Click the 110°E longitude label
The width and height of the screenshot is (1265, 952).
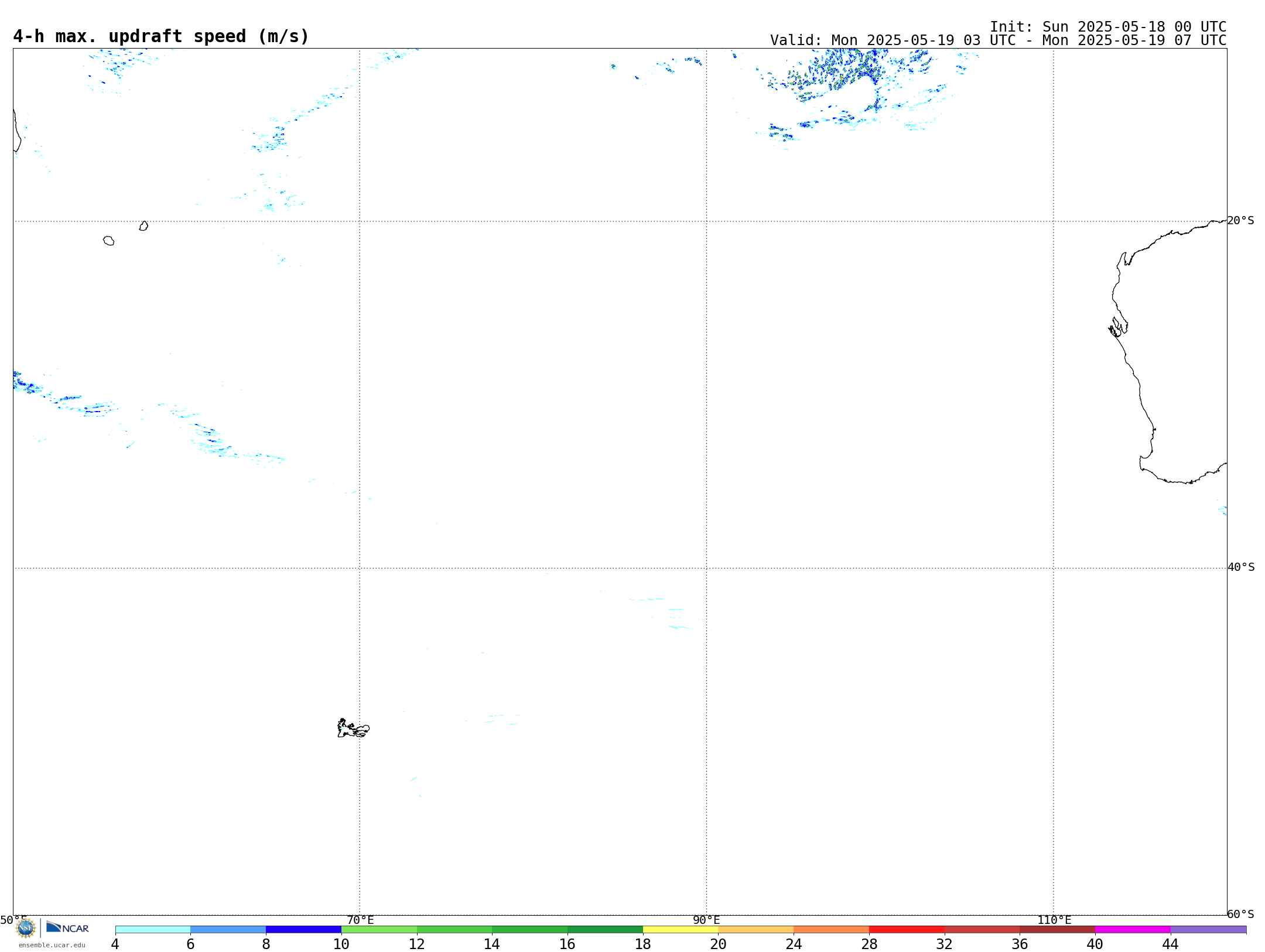tap(1054, 920)
